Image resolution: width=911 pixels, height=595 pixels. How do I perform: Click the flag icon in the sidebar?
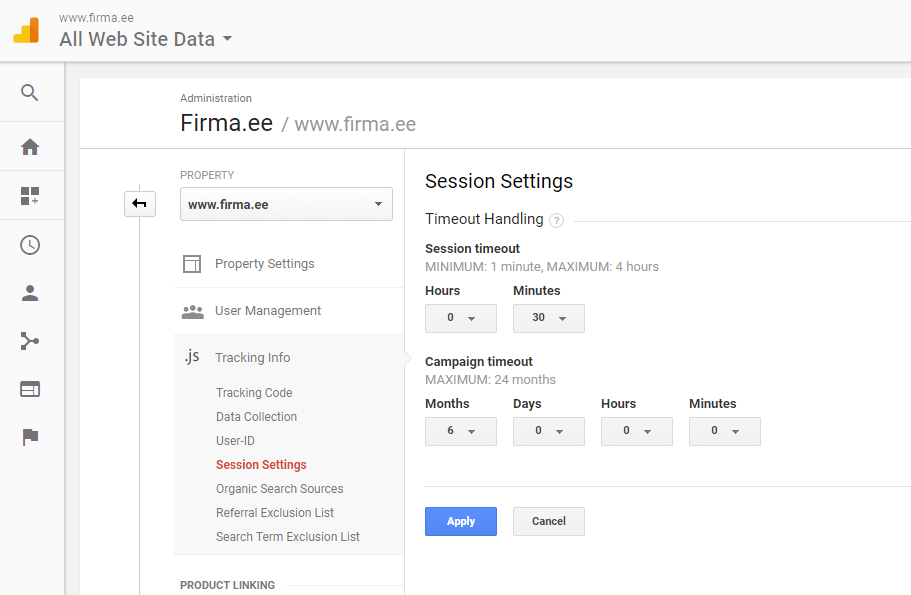(x=30, y=437)
